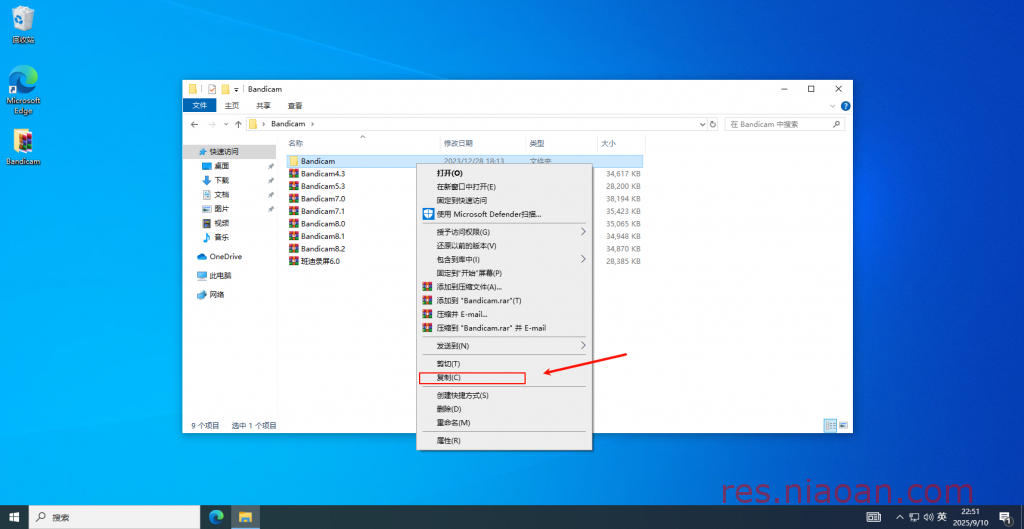Choose 删除(D) in the context menu
The width and height of the screenshot is (1024, 529).
tap(504, 409)
